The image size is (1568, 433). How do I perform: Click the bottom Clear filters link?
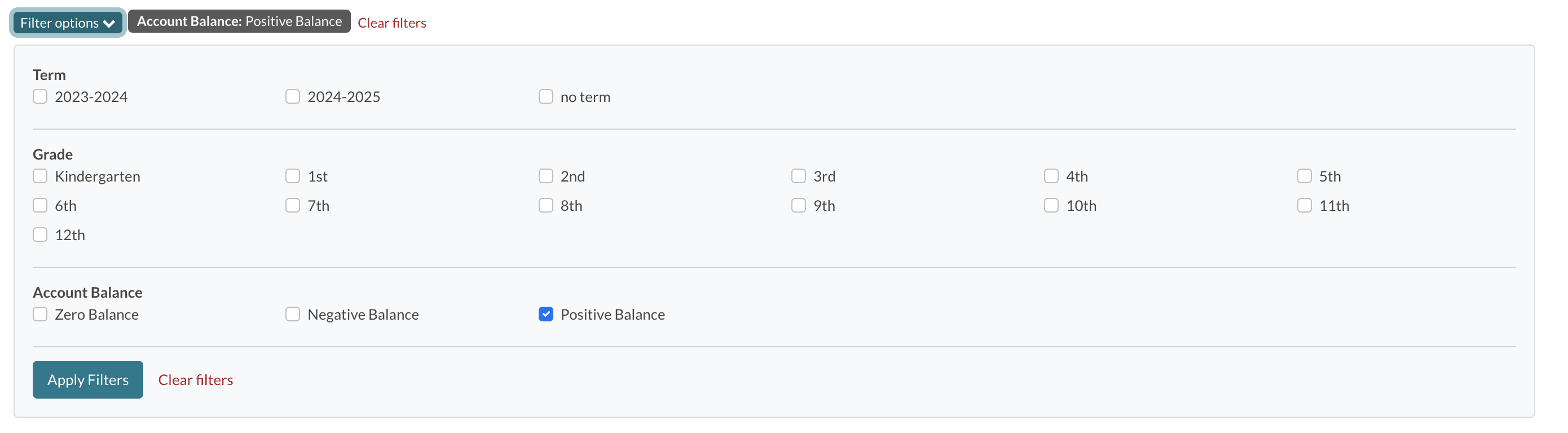pyautogui.click(x=195, y=380)
